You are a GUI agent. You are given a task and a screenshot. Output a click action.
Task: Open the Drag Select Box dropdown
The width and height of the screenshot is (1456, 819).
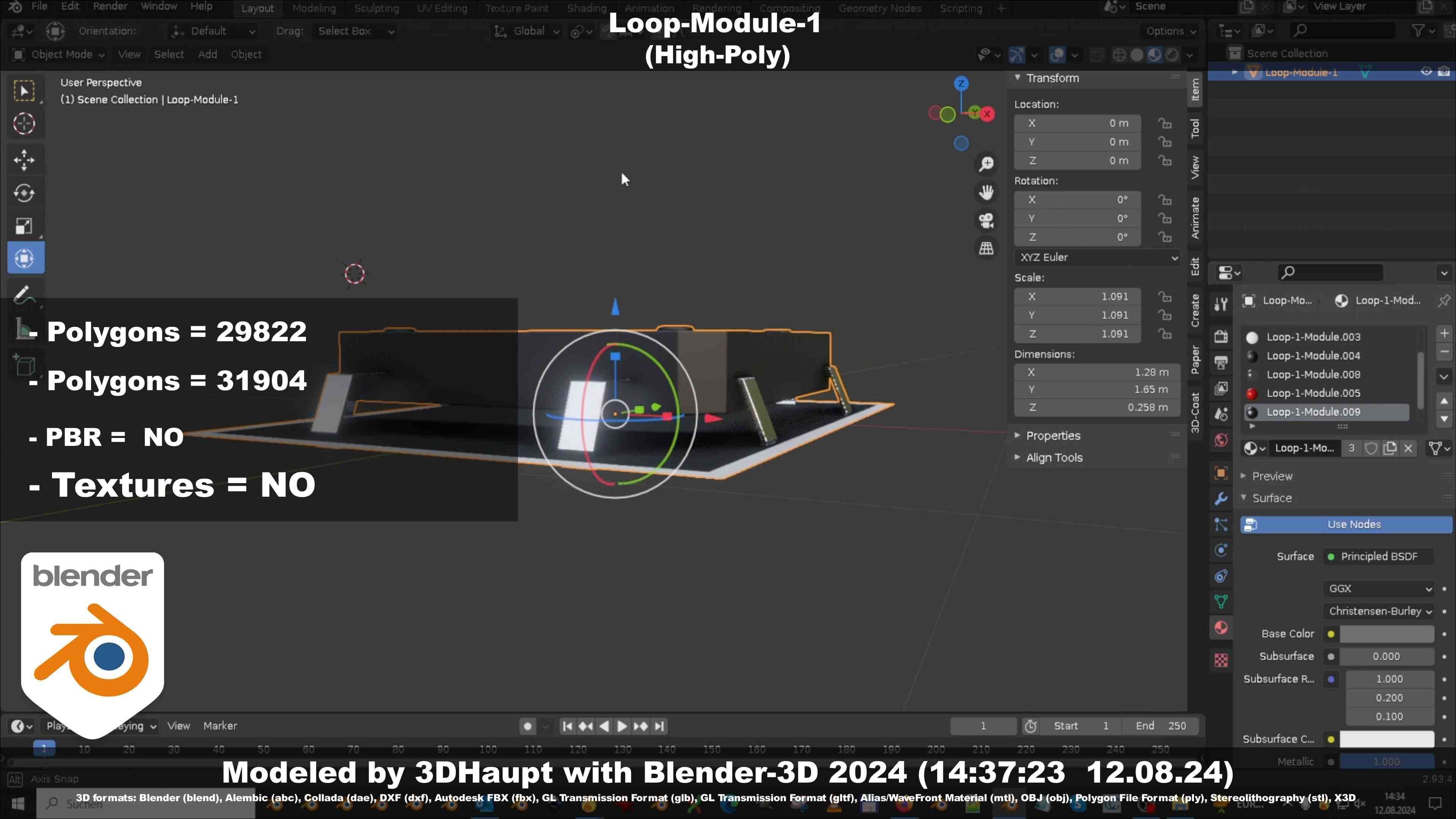tap(355, 31)
